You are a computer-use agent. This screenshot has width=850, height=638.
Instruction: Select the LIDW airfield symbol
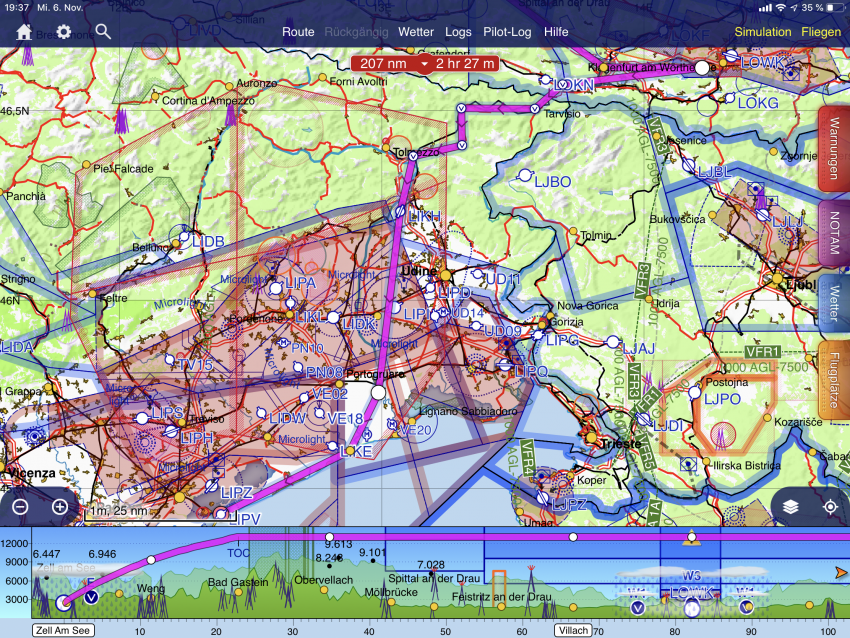point(261,414)
